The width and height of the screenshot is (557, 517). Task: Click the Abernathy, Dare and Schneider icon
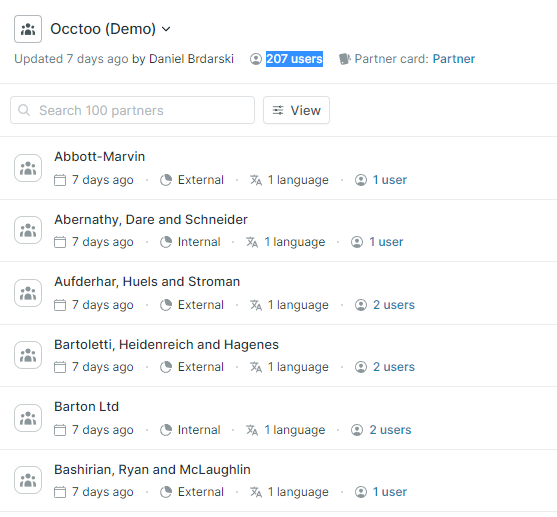28,230
